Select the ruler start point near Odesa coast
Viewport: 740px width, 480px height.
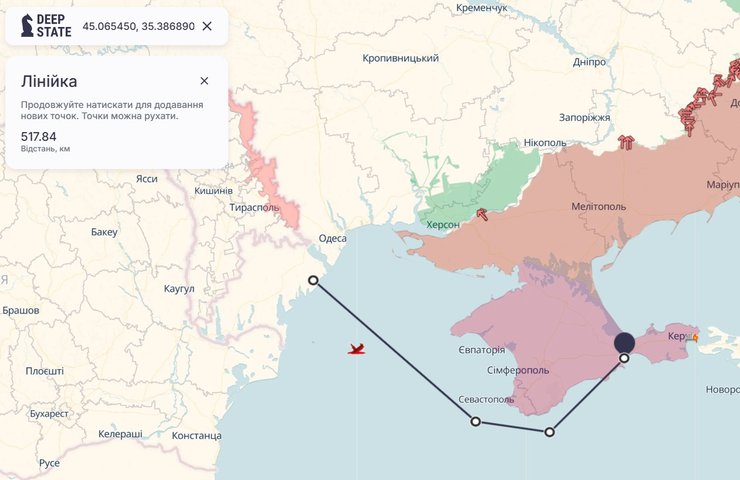pyautogui.click(x=313, y=280)
